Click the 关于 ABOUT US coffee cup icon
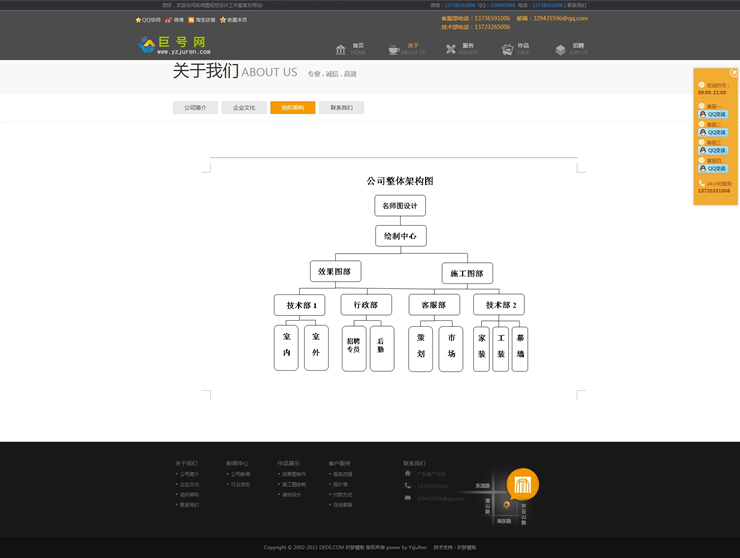 394,49
